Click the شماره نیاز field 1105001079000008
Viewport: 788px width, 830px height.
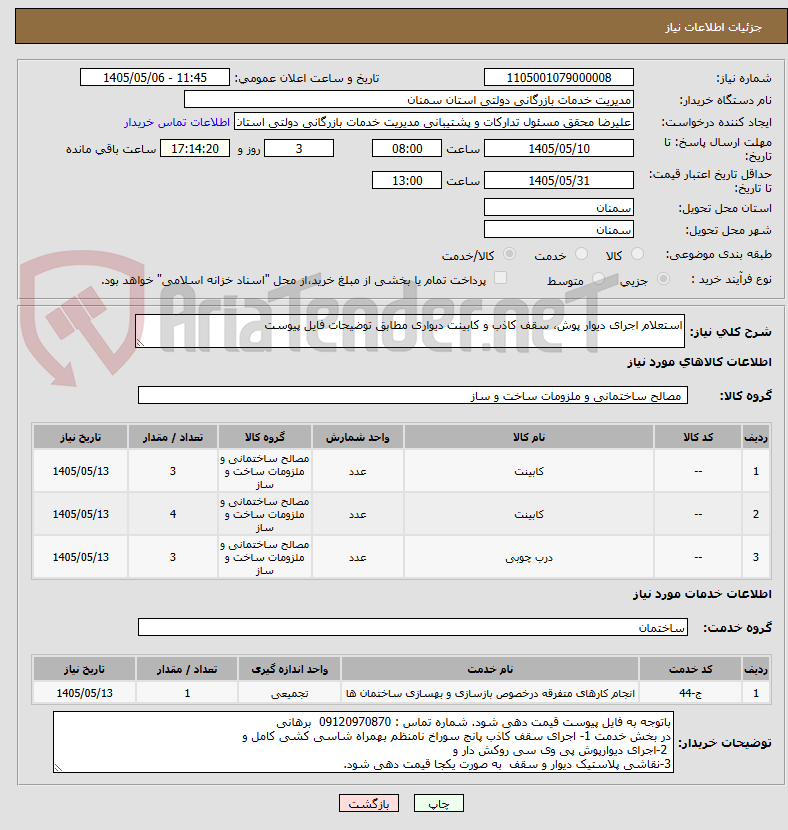tap(559, 77)
